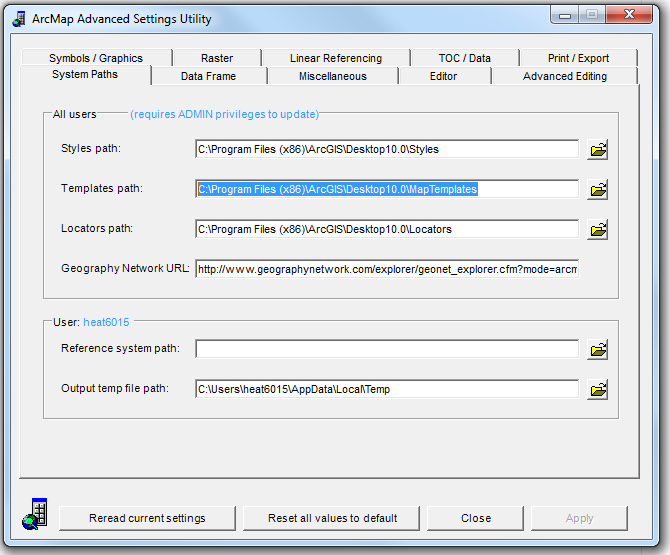Image resolution: width=670 pixels, height=555 pixels.
Task: Click the 'Output temp file path:' label
Action: (115, 388)
